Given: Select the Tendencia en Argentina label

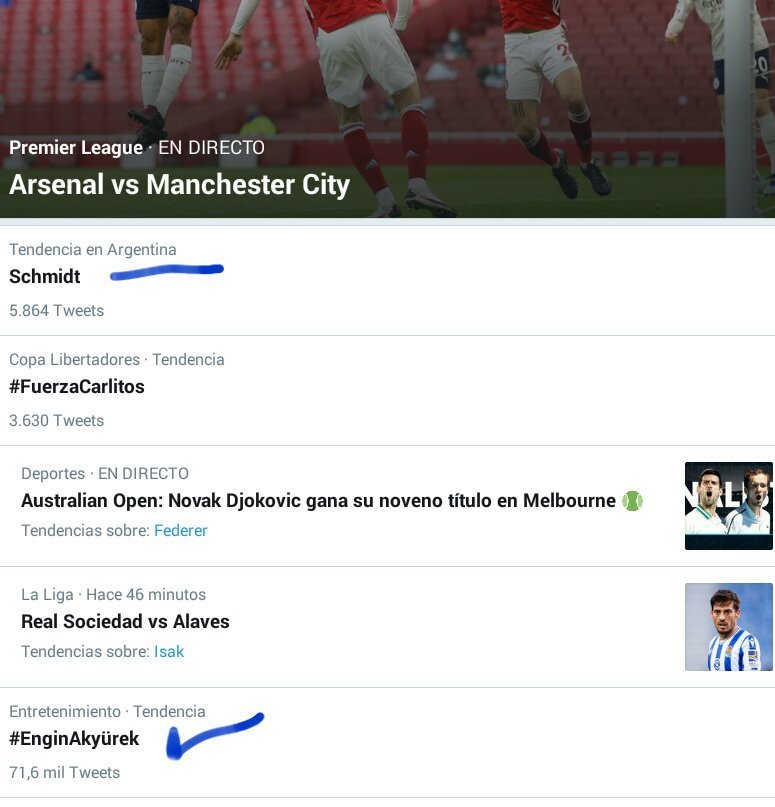Looking at the screenshot, I should 93,249.
